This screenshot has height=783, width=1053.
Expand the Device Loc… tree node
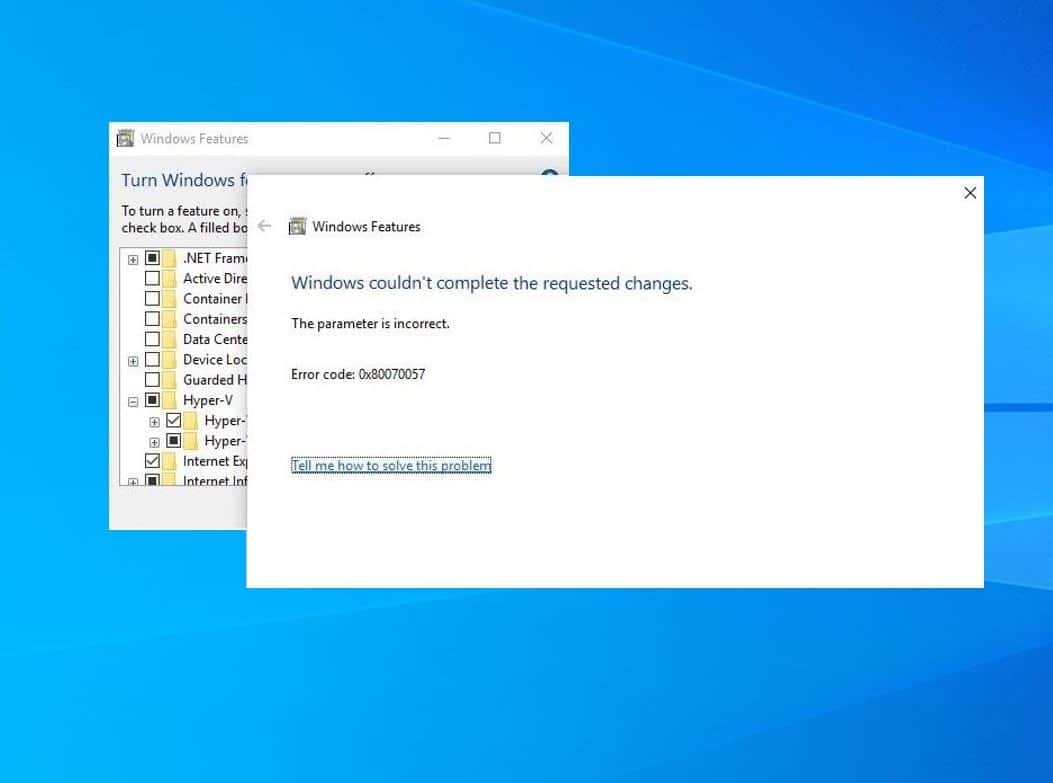click(133, 361)
